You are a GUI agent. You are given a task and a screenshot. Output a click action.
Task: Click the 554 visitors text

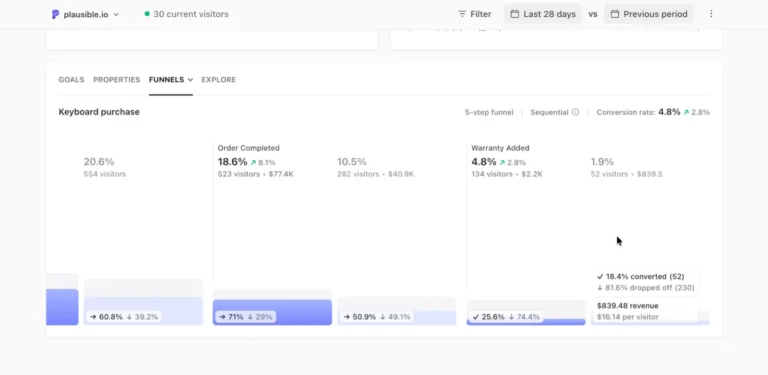click(x=105, y=174)
